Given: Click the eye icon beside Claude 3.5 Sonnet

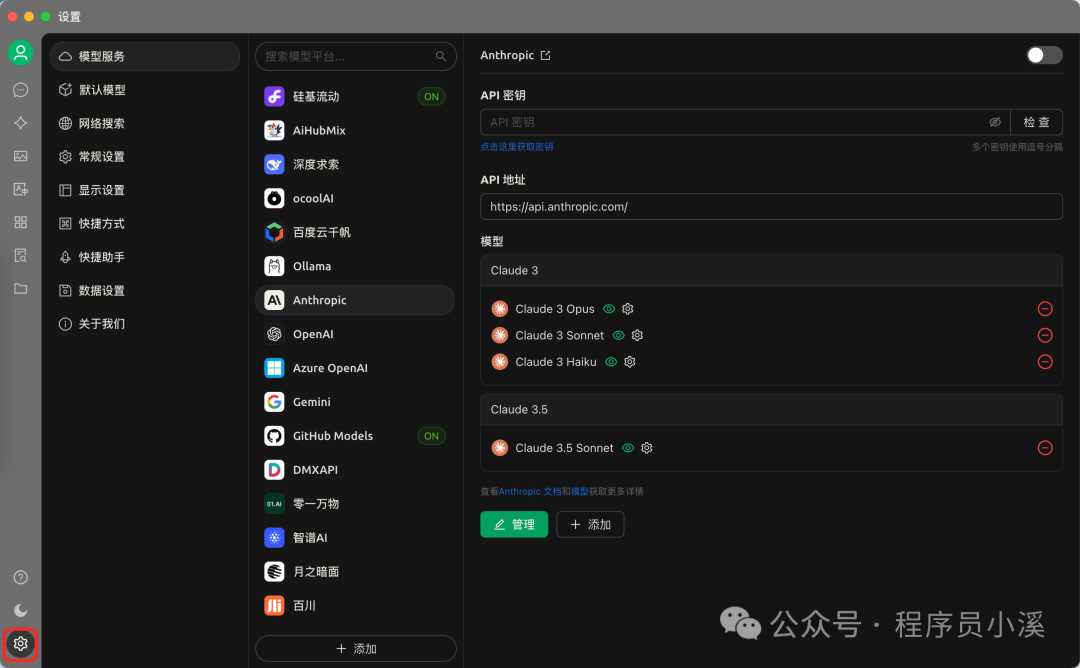Looking at the screenshot, I should [628, 448].
